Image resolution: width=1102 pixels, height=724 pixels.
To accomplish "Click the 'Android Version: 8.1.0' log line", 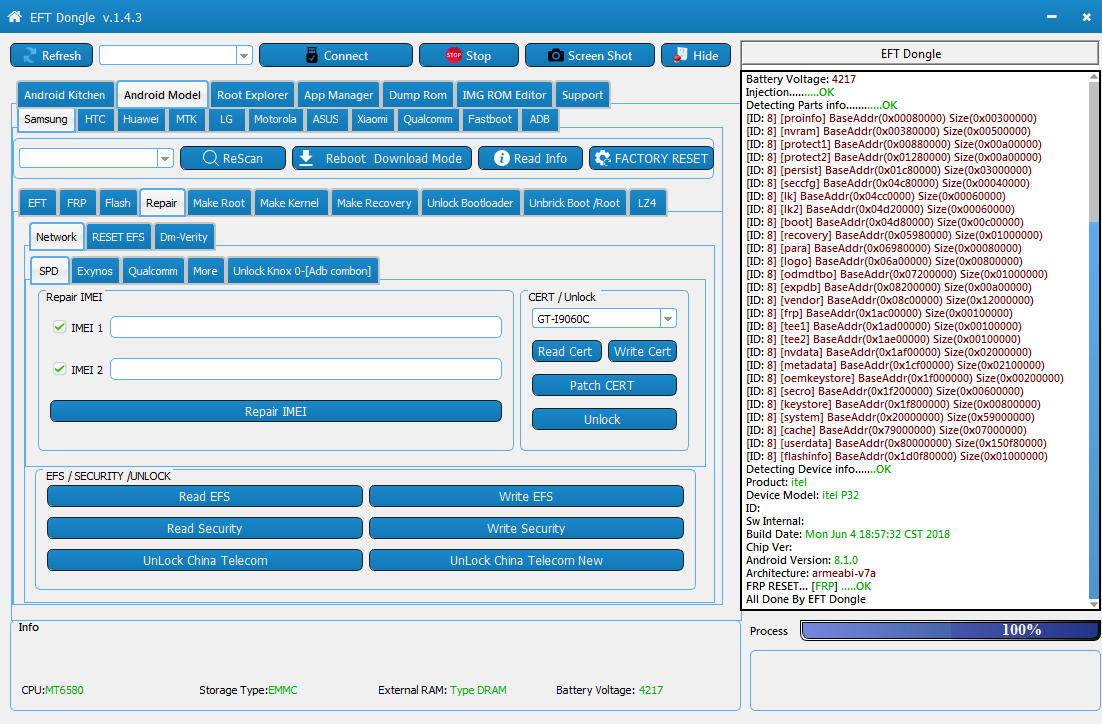I will [x=802, y=560].
